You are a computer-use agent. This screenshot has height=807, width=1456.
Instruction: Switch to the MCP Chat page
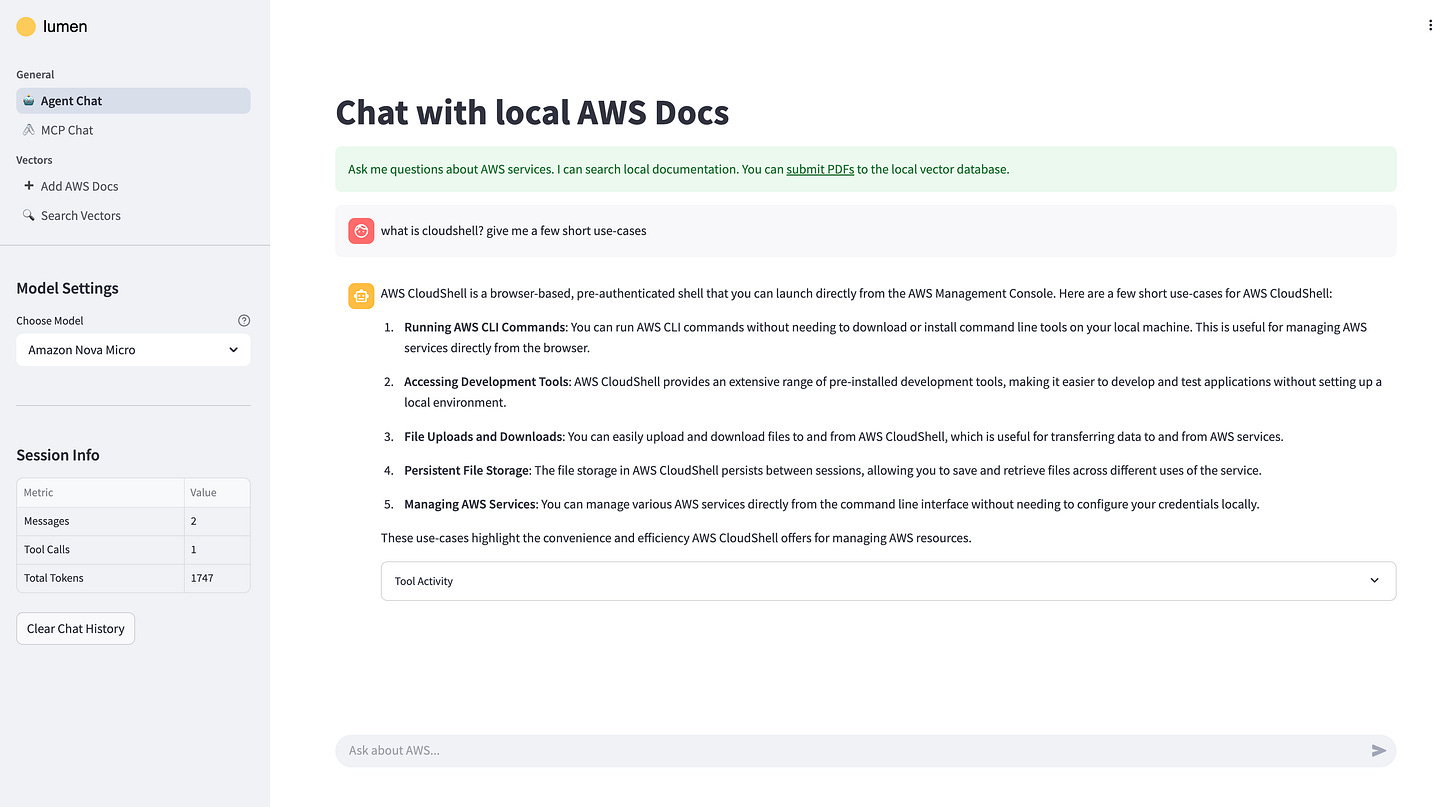click(x=133, y=130)
